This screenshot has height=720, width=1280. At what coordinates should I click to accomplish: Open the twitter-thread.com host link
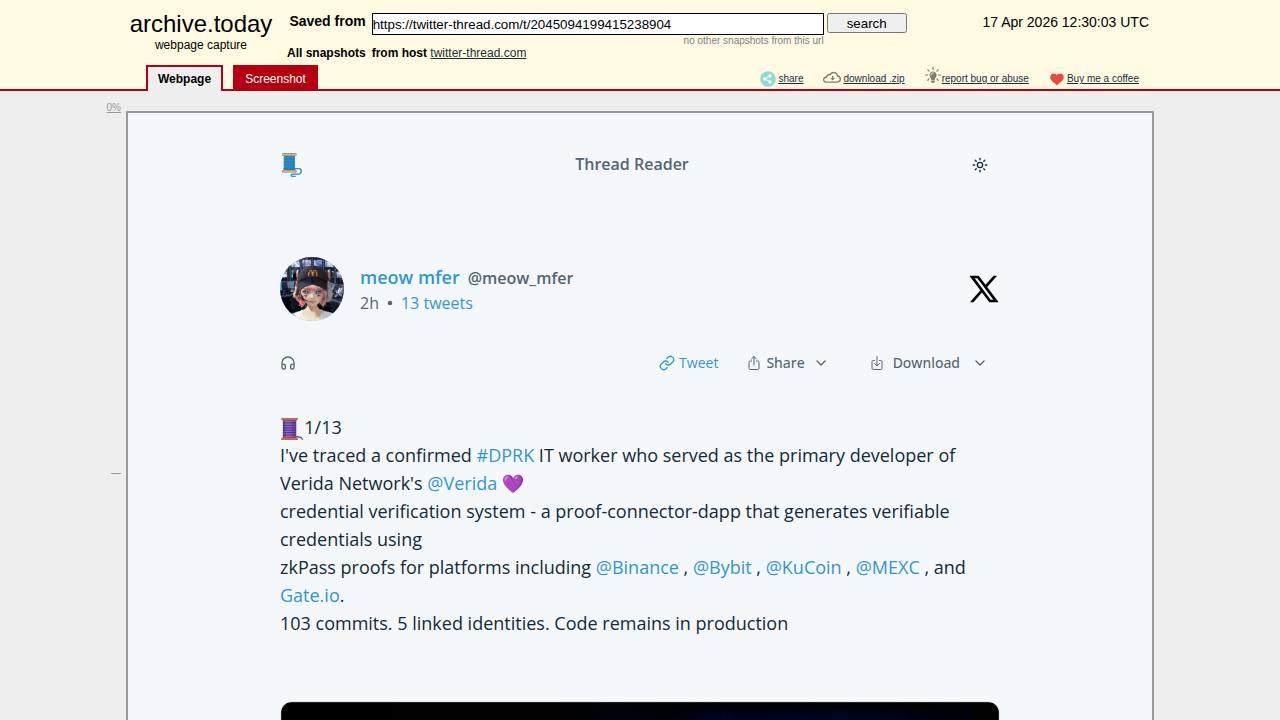[478, 53]
